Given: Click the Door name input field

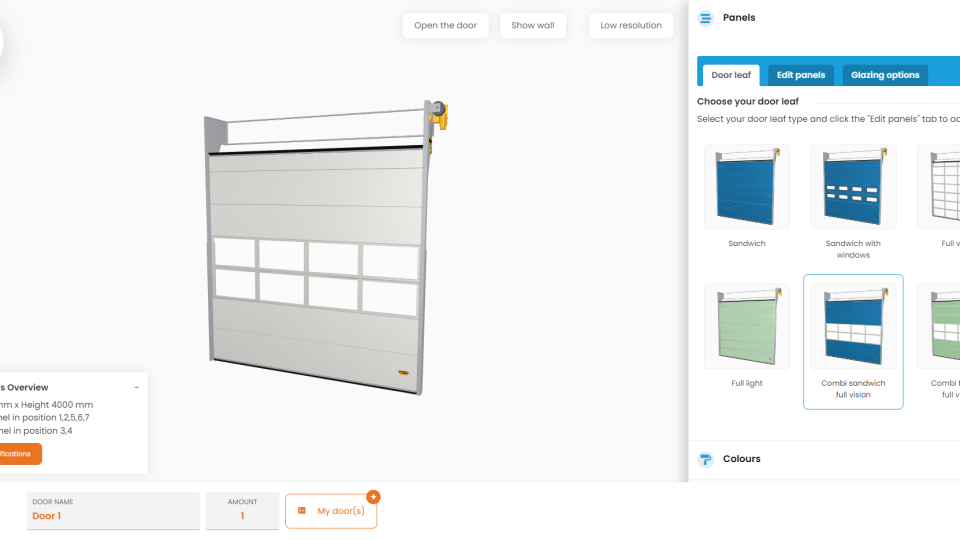Looking at the screenshot, I should tap(113, 511).
